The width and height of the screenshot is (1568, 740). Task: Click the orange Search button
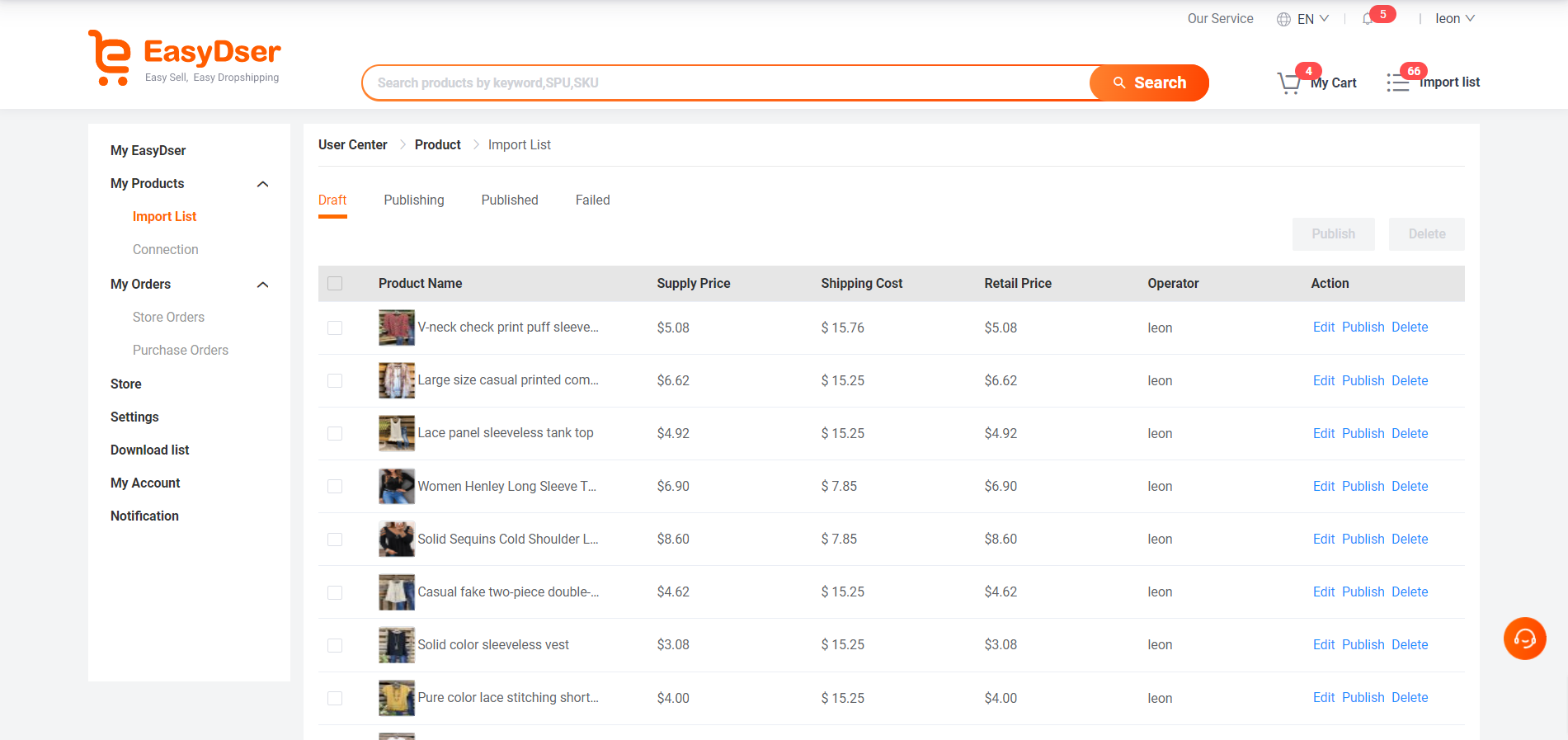[x=1149, y=82]
